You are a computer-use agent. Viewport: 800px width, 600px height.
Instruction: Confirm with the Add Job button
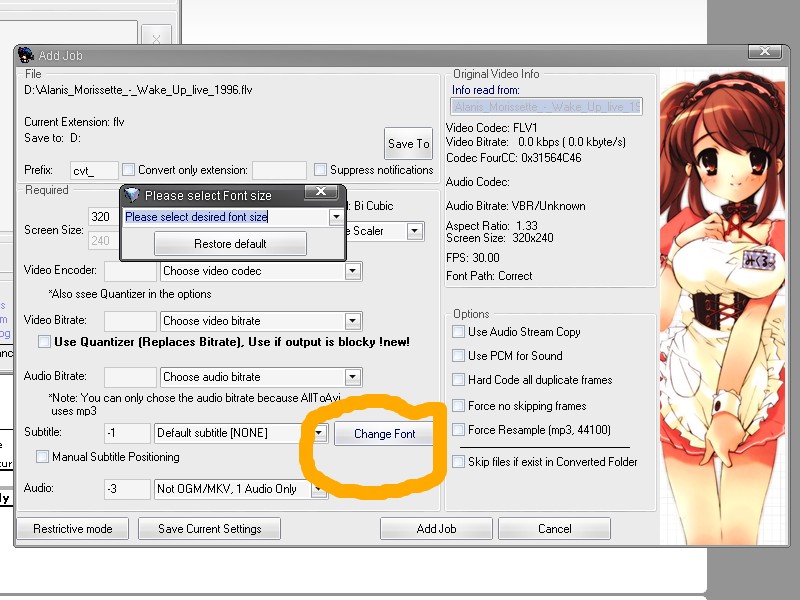436,529
